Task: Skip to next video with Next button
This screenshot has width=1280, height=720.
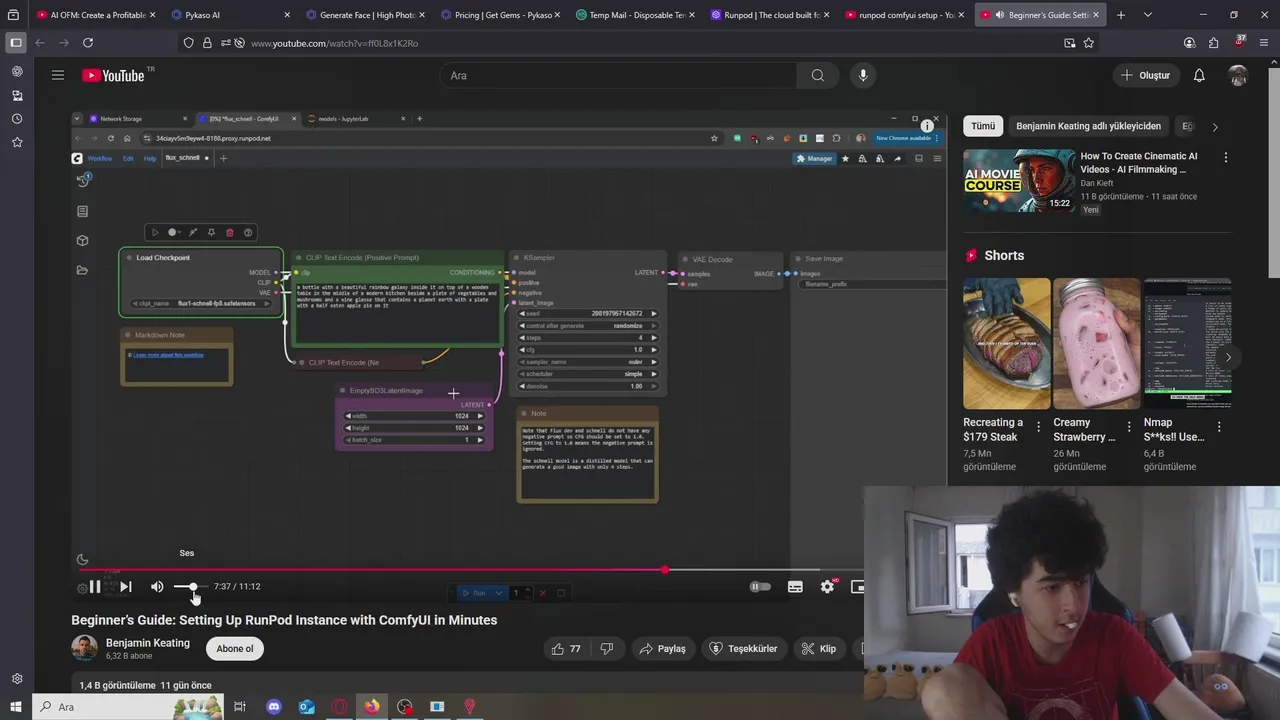Action: (x=126, y=587)
